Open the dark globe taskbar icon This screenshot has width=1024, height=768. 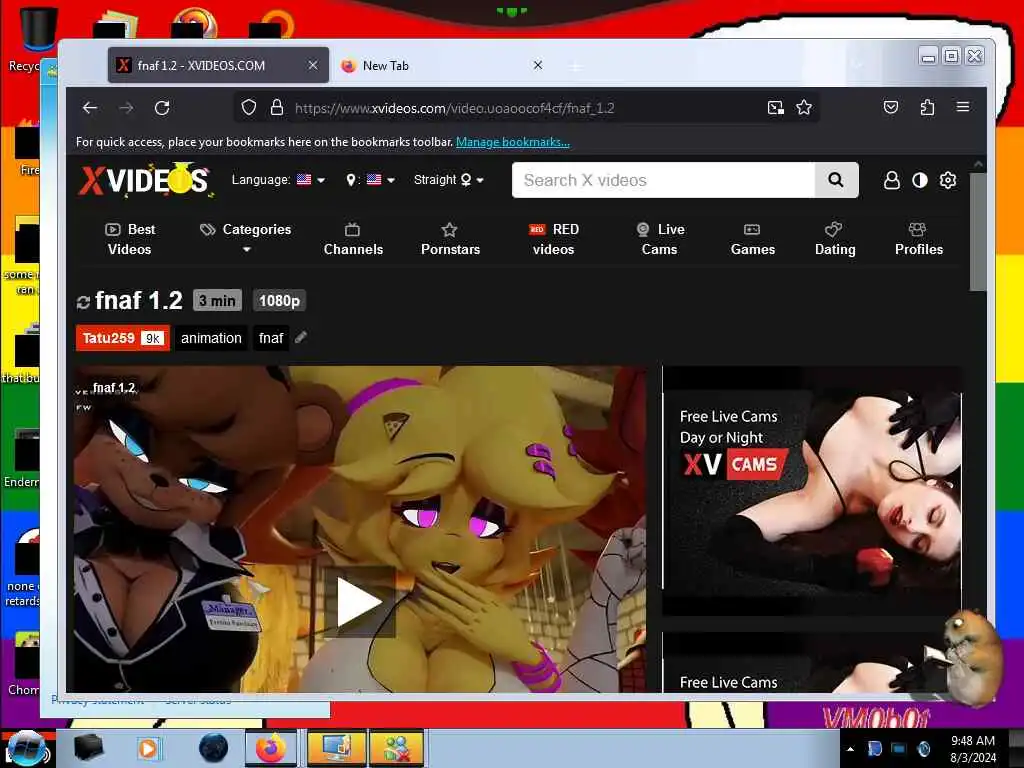coord(214,748)
